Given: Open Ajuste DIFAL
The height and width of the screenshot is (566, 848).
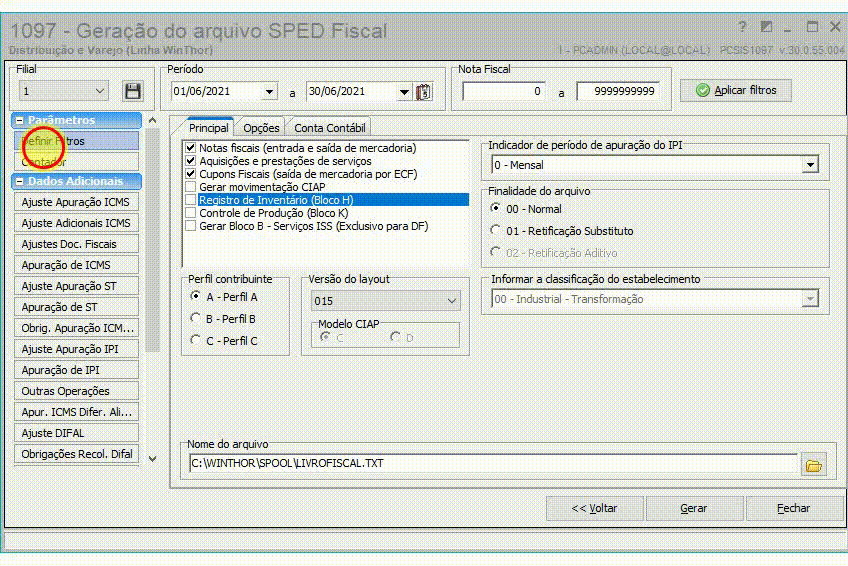Looking at the screenshot, I should click(76, 433).
